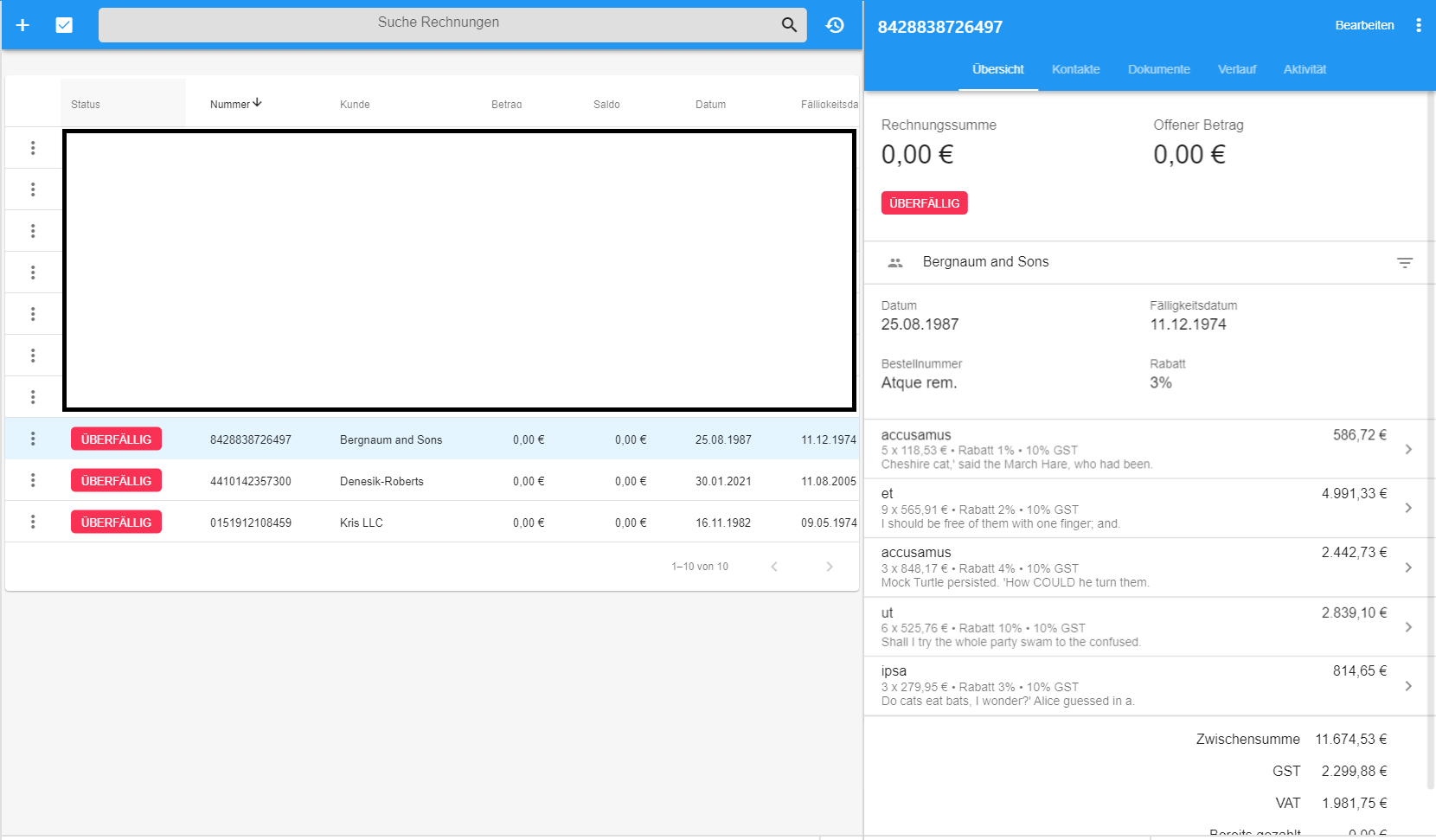Open row actions for invoice 4410142357300
This screenshot has width=1436, height=840.
point(33,480)
